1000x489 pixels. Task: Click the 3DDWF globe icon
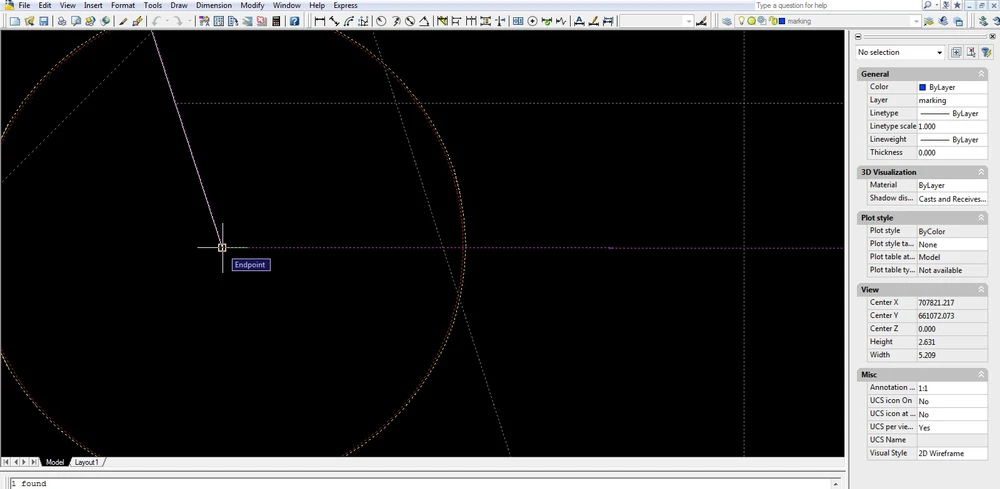(x=105, y=21)
